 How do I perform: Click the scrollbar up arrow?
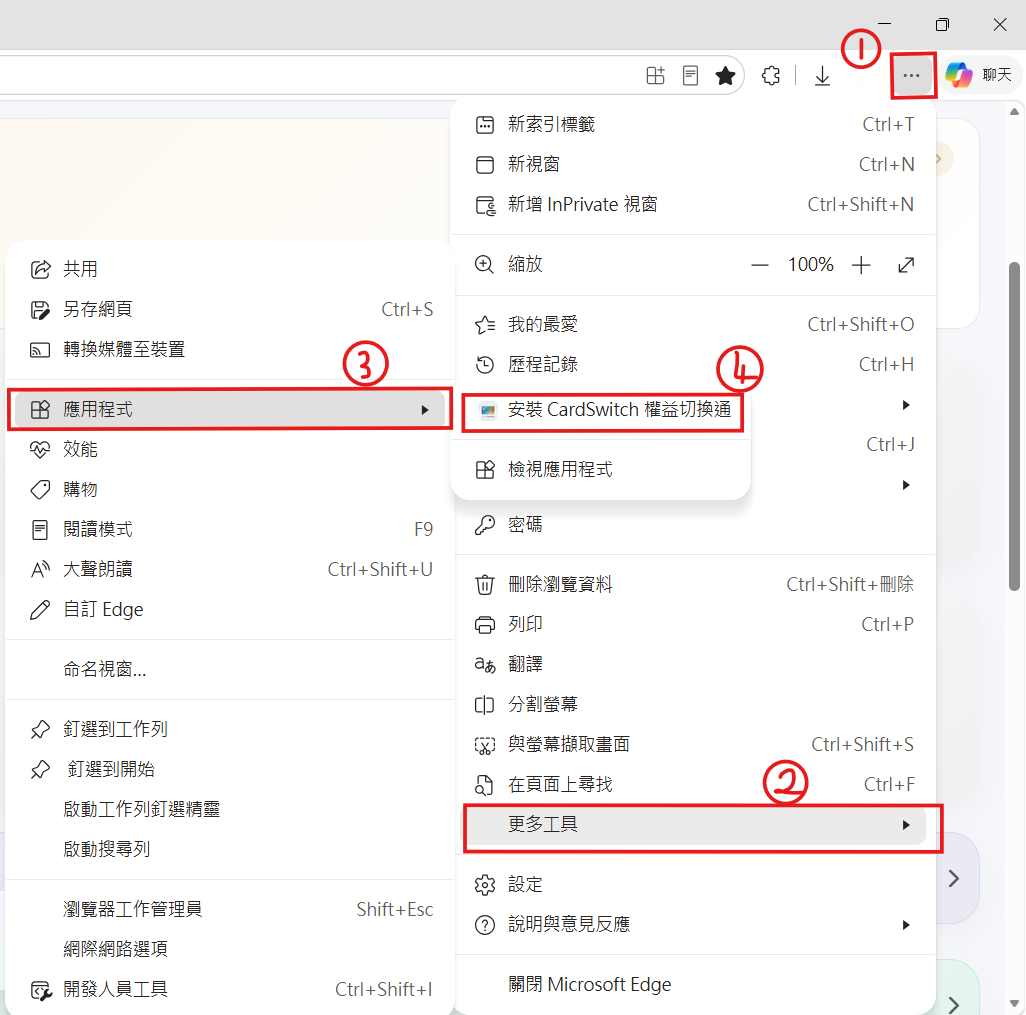pyautogui.click(x=1014, y=111)
